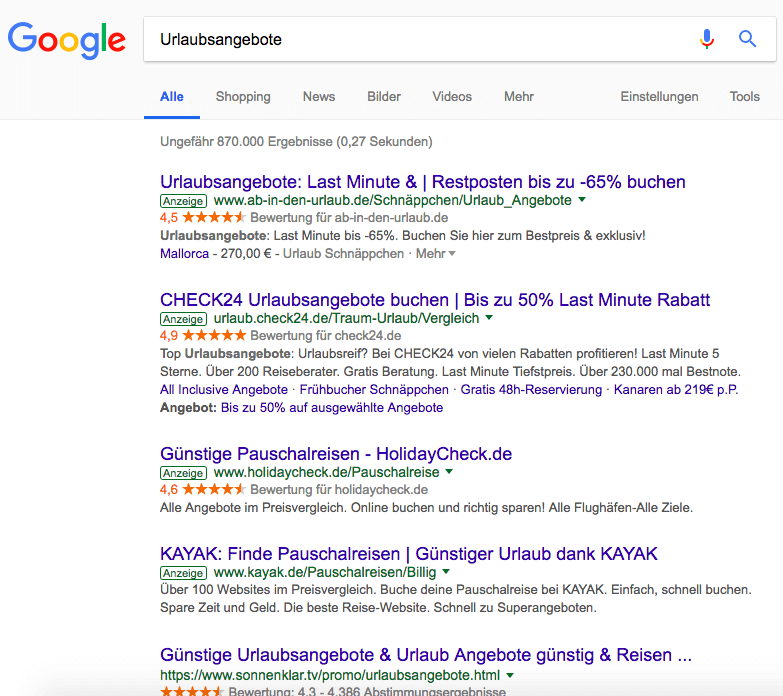
Task: Expand dropdown arrow next to urlaub.check24.de URL
Action: point(489,318)
